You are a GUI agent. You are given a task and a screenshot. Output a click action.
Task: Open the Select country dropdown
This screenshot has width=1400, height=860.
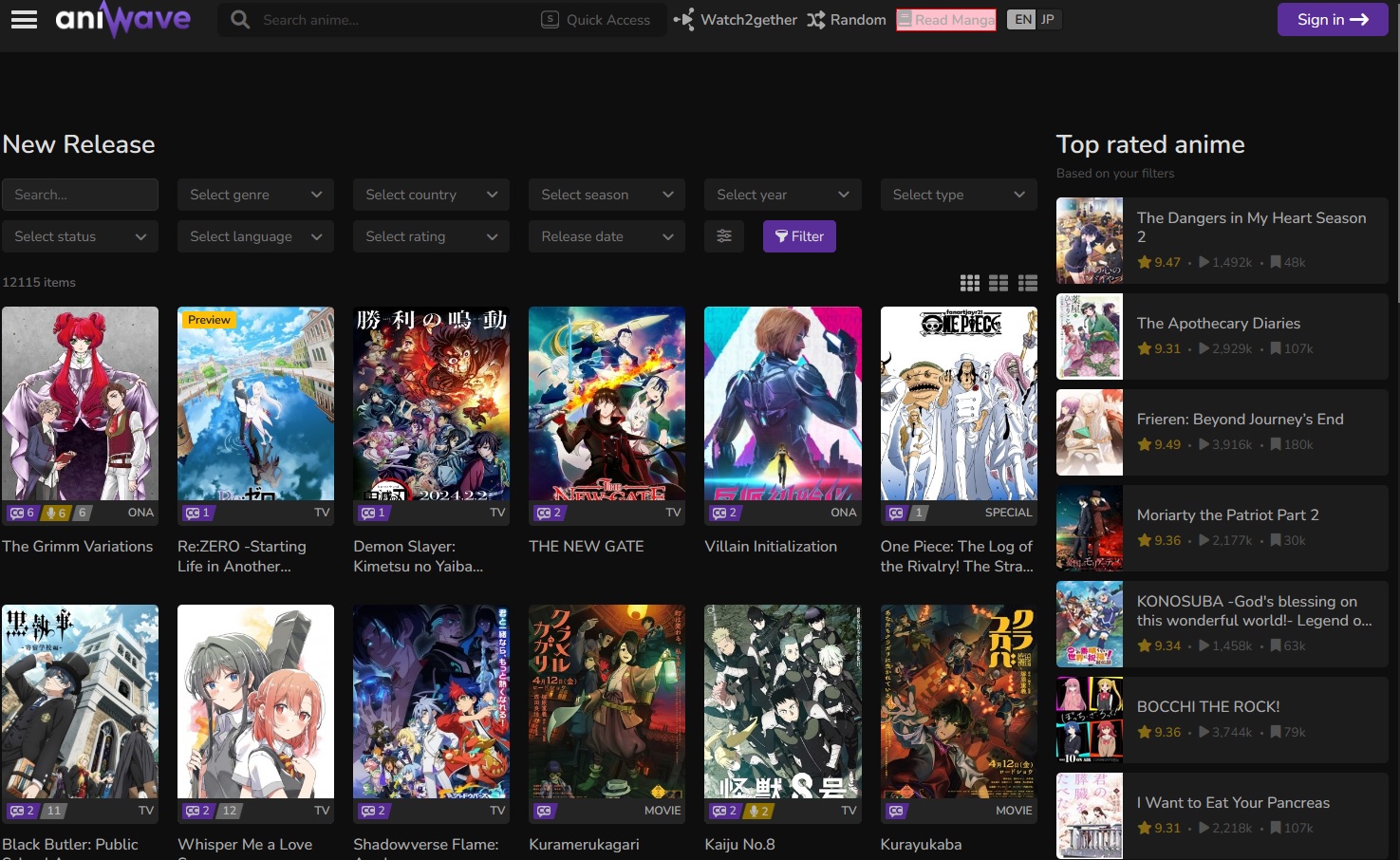(x=431, y=195)
